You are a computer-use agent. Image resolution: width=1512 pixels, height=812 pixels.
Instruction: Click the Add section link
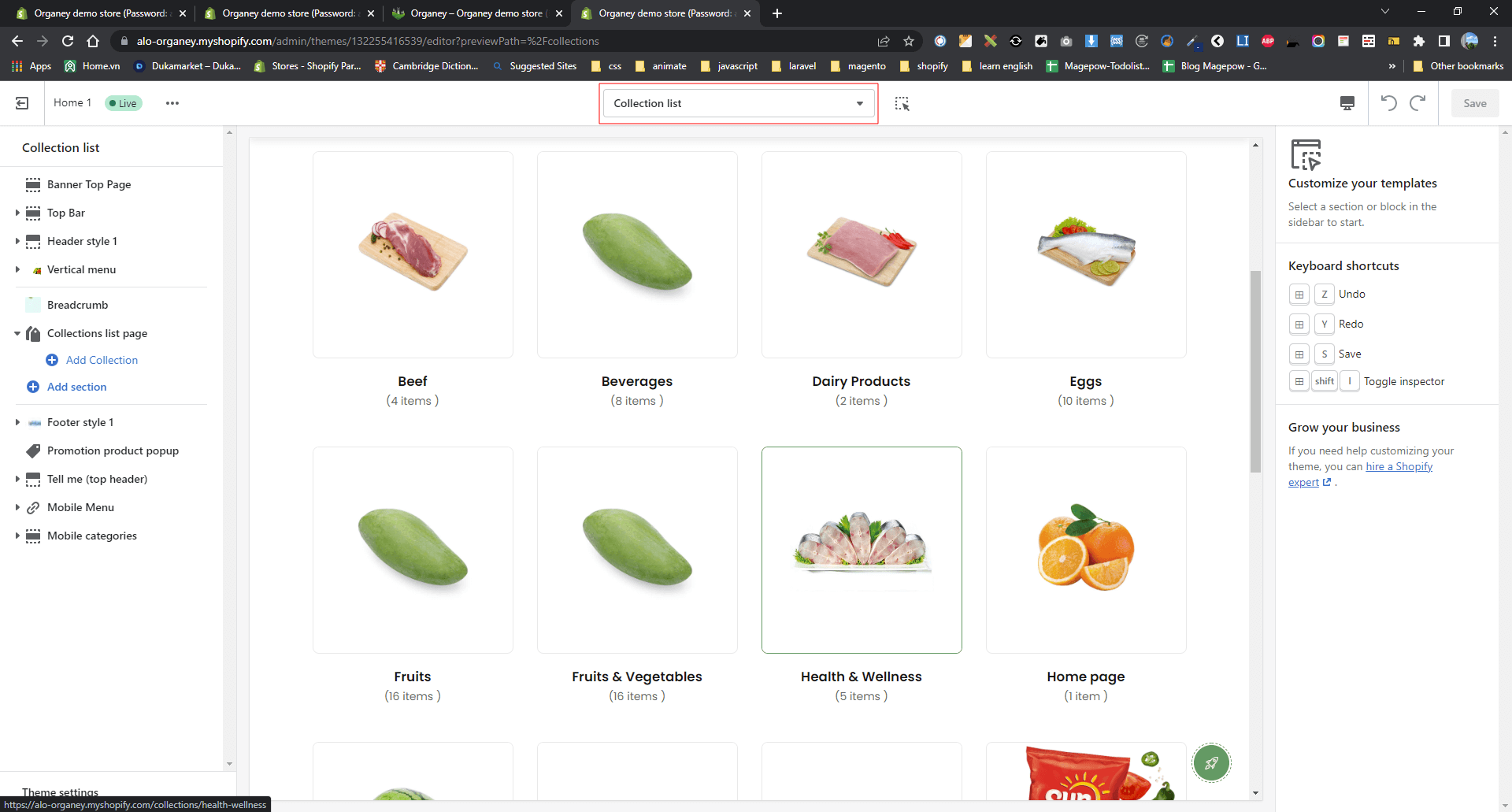pos(76,387)
